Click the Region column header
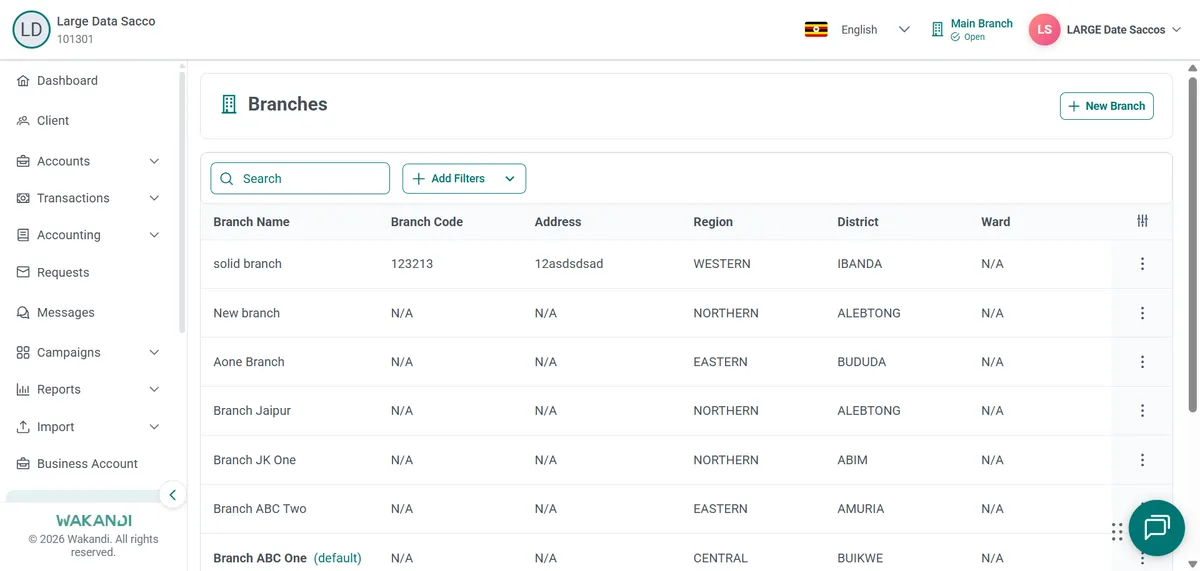The image size is (1200, 571). [x=713, y=222]
